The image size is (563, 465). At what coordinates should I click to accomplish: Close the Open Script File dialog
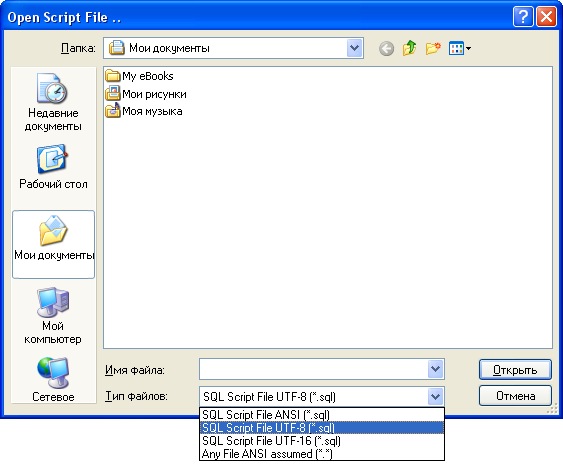click(546, 17)
